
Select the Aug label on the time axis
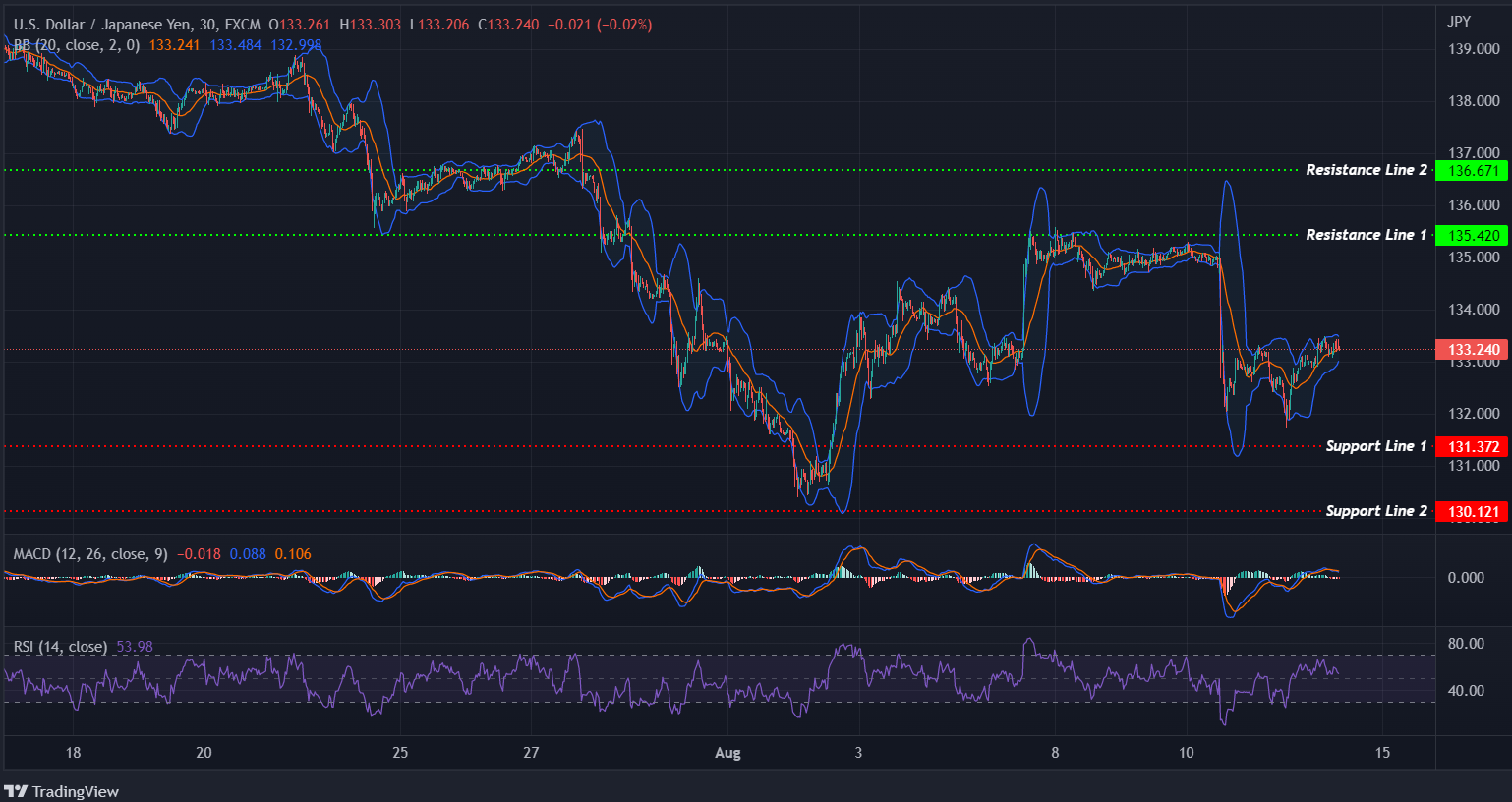point(728,753)
